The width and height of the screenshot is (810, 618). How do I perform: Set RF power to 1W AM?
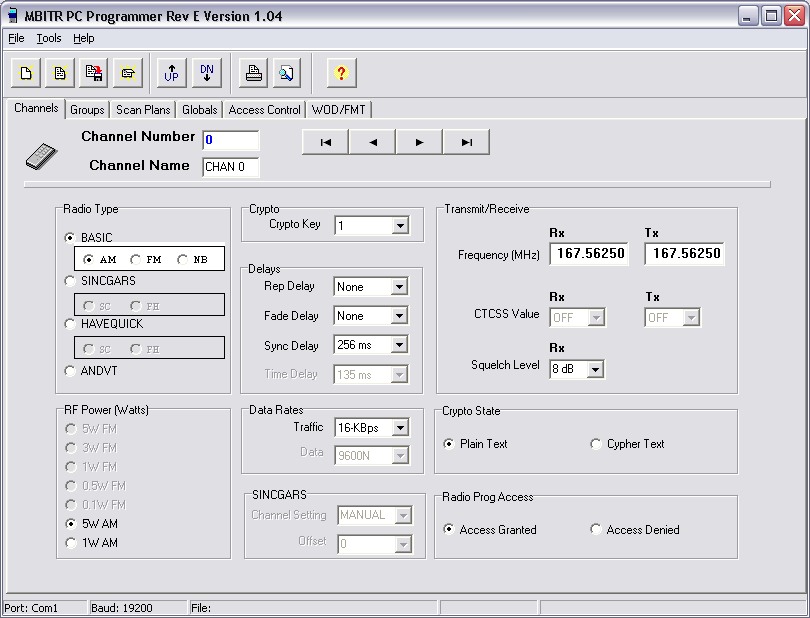click(x=70, y=543)
